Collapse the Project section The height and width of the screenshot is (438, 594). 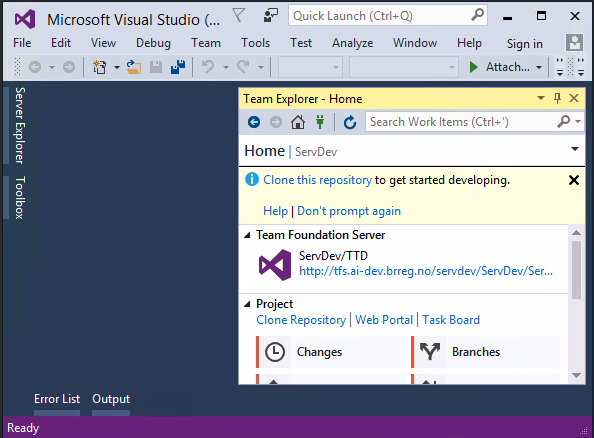247,304
